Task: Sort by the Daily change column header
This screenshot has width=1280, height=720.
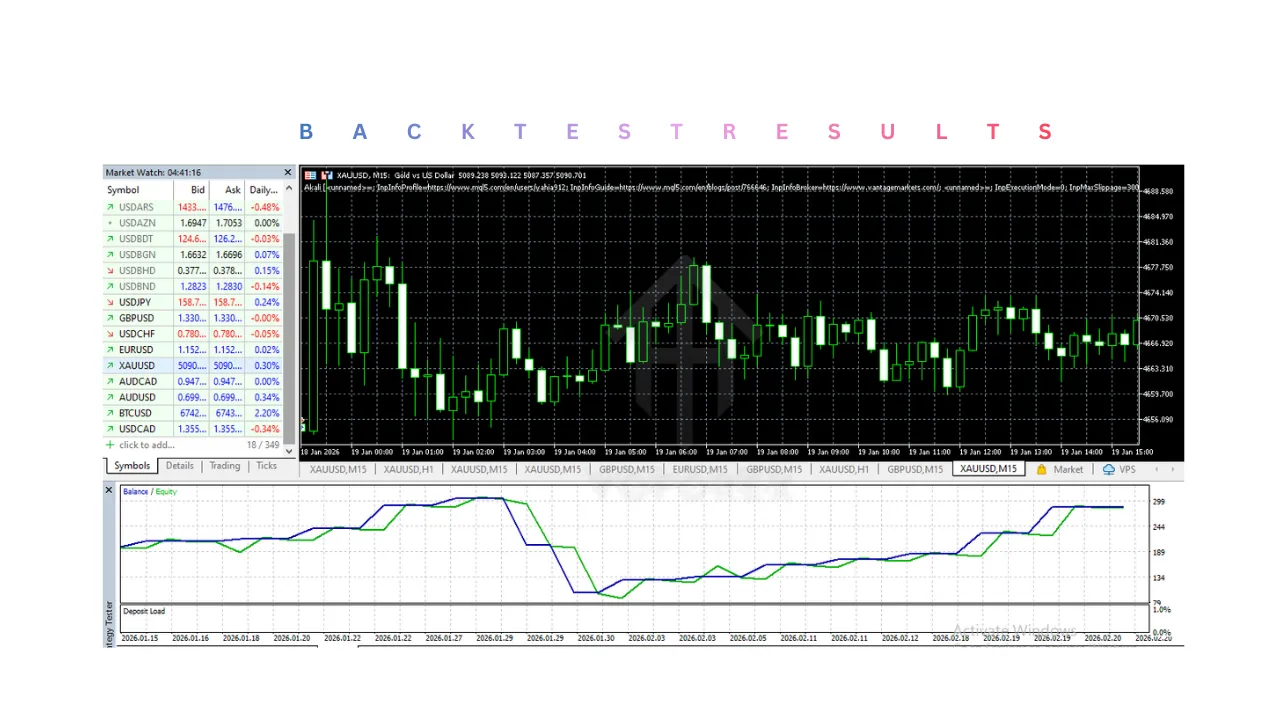Action: pyautogui.click(x=264, y=190)
